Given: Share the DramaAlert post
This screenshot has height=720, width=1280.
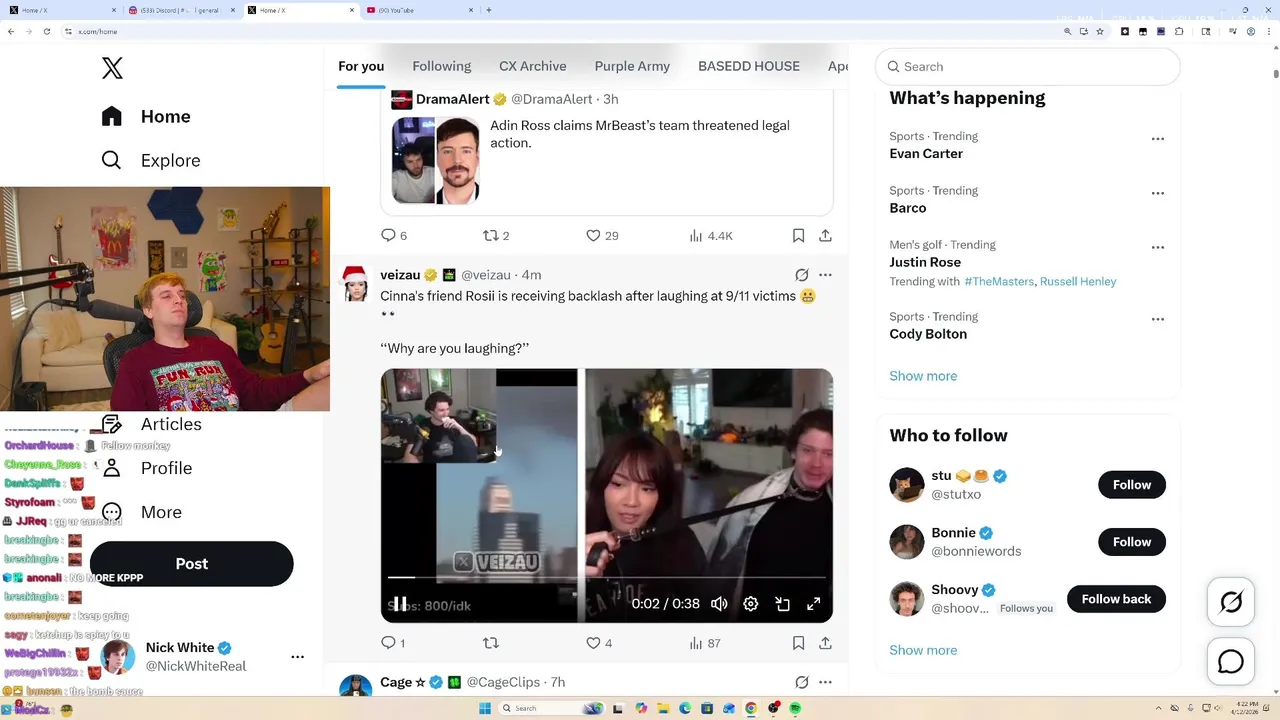Looking at the screenshot, I should coord(825,235).
